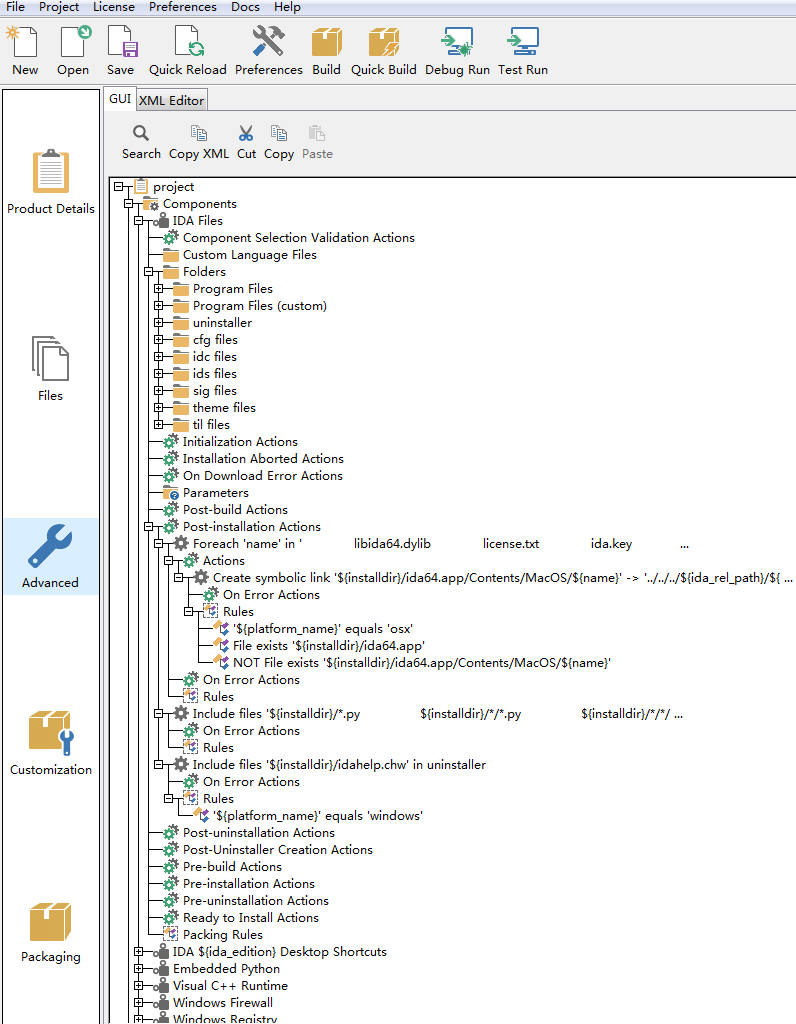
Task: Collapse the Components node
Action: (129, 204)
